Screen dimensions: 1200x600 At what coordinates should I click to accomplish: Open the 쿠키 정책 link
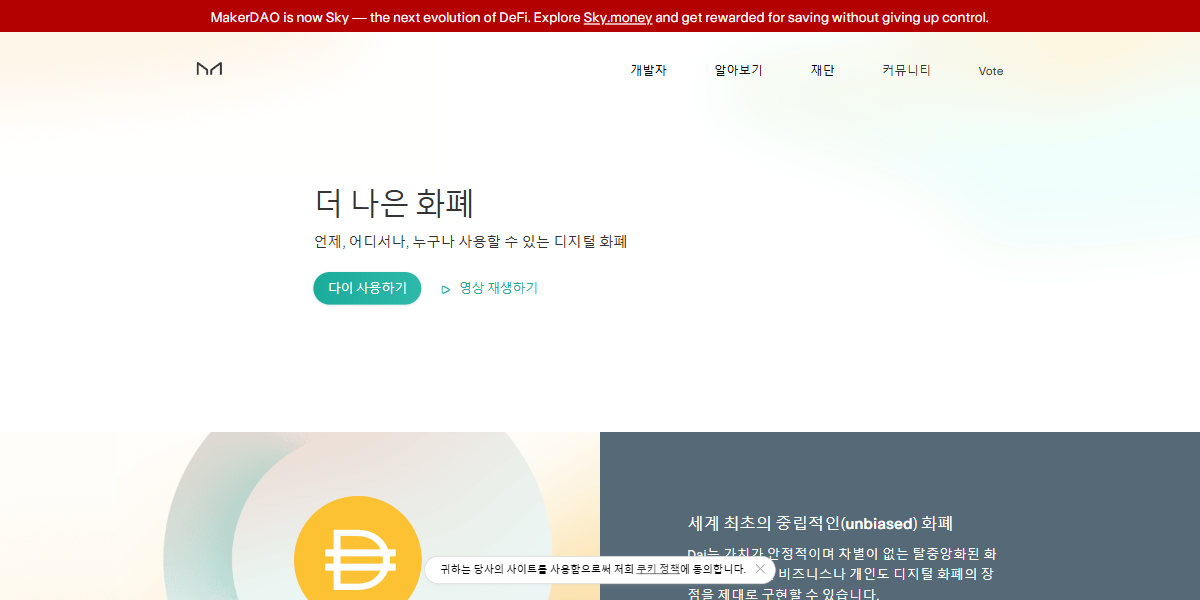[x=658, y=569]
